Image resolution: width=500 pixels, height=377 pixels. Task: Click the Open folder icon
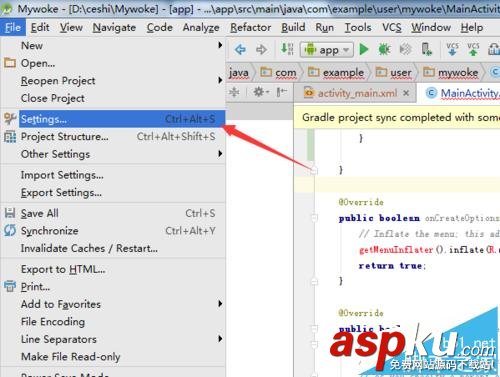(10, 63)
